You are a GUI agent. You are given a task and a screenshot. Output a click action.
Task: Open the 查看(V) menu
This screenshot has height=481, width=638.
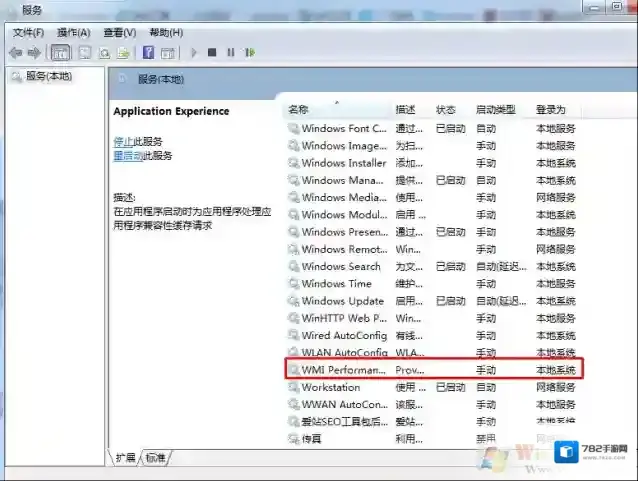coord(120,33)
